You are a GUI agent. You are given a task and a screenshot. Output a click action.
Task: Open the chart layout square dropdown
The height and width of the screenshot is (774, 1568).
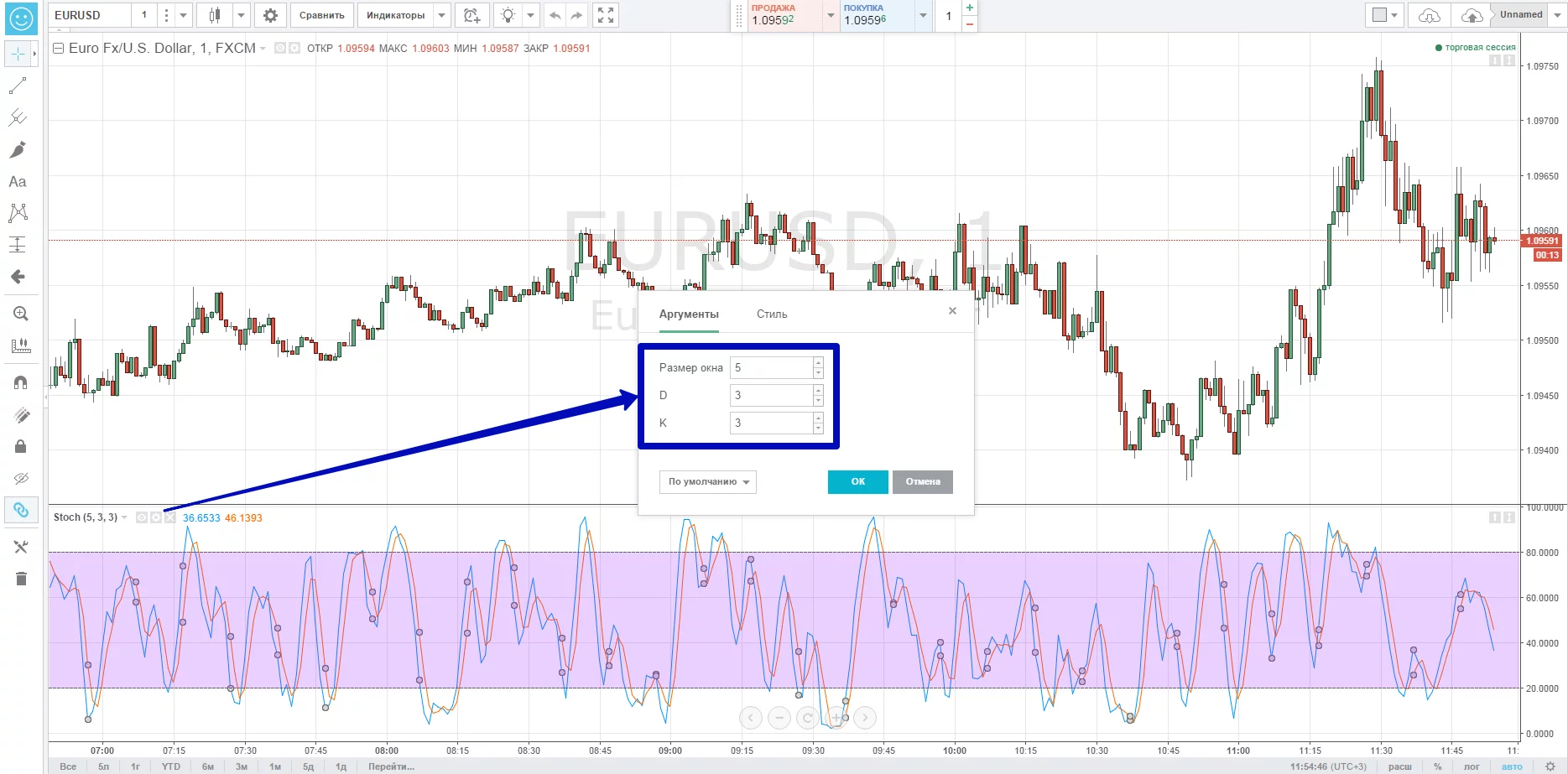tap(1385, 15)
